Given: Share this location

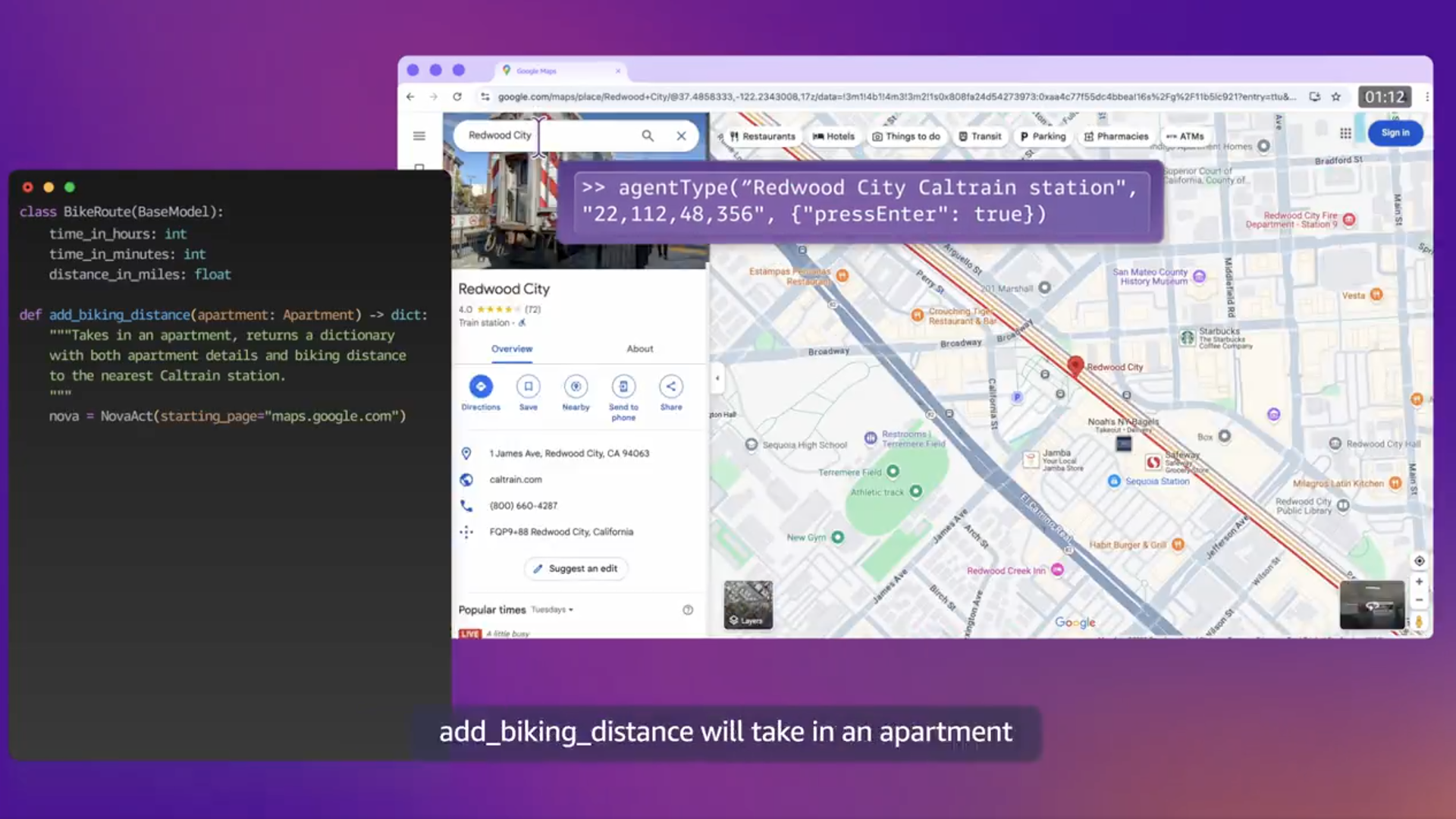Looking at the screenshot, I should point(670,387).
